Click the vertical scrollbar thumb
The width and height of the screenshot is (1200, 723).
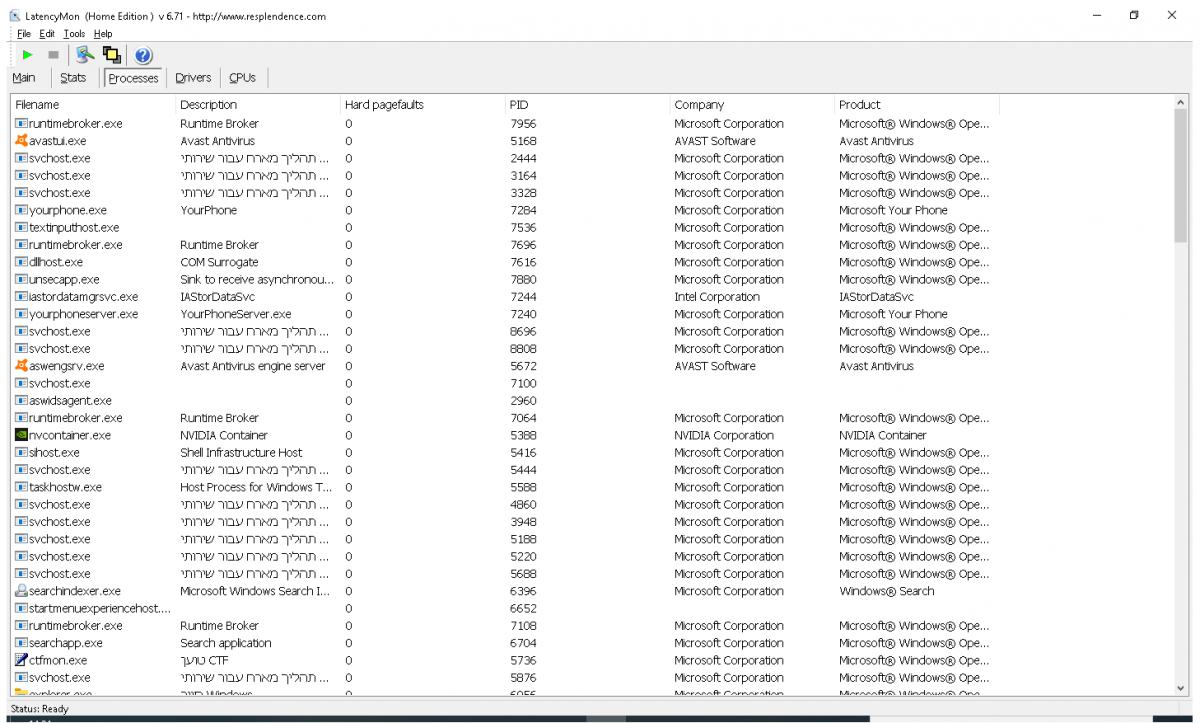1181,176
